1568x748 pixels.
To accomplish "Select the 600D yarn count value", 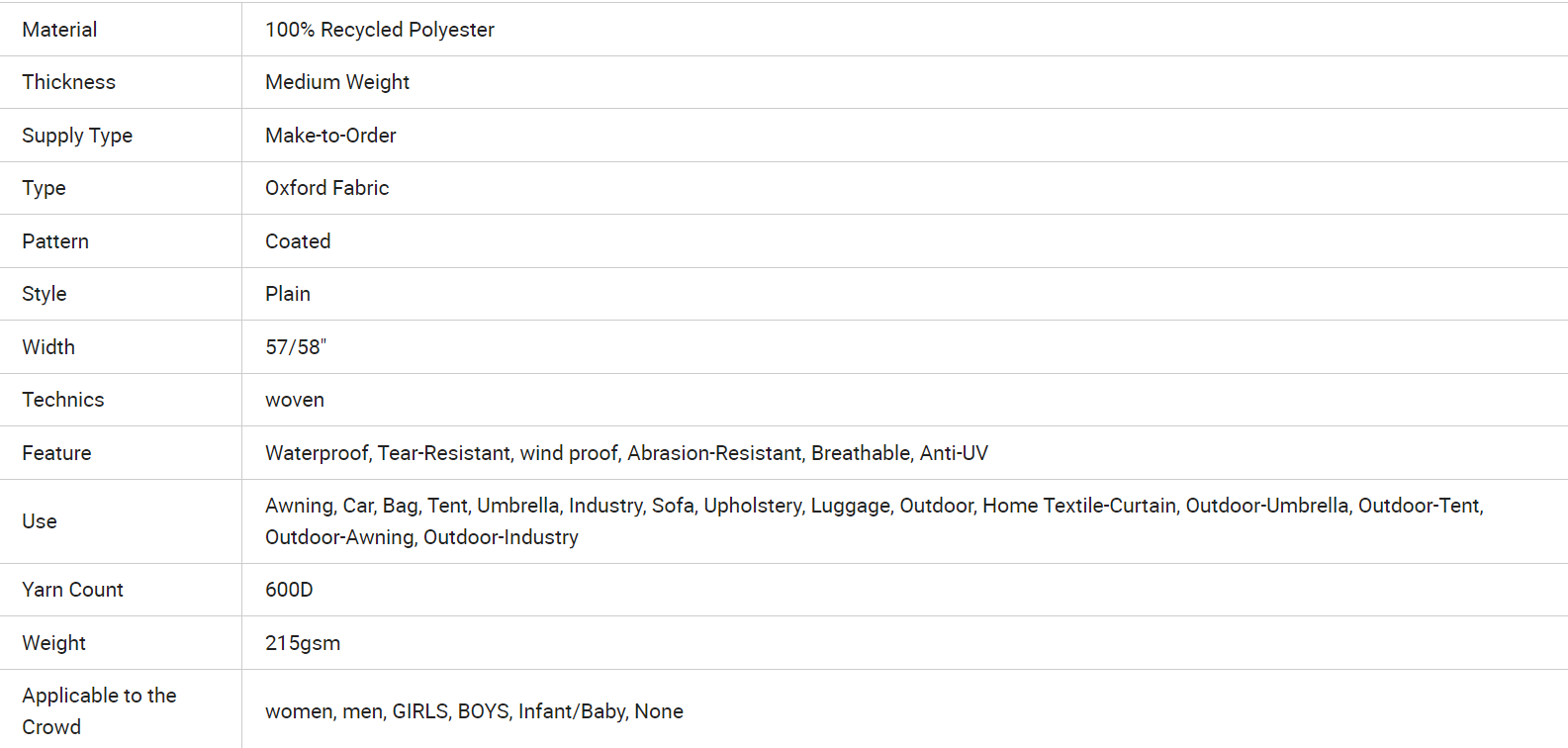I will tap(289, 590).
